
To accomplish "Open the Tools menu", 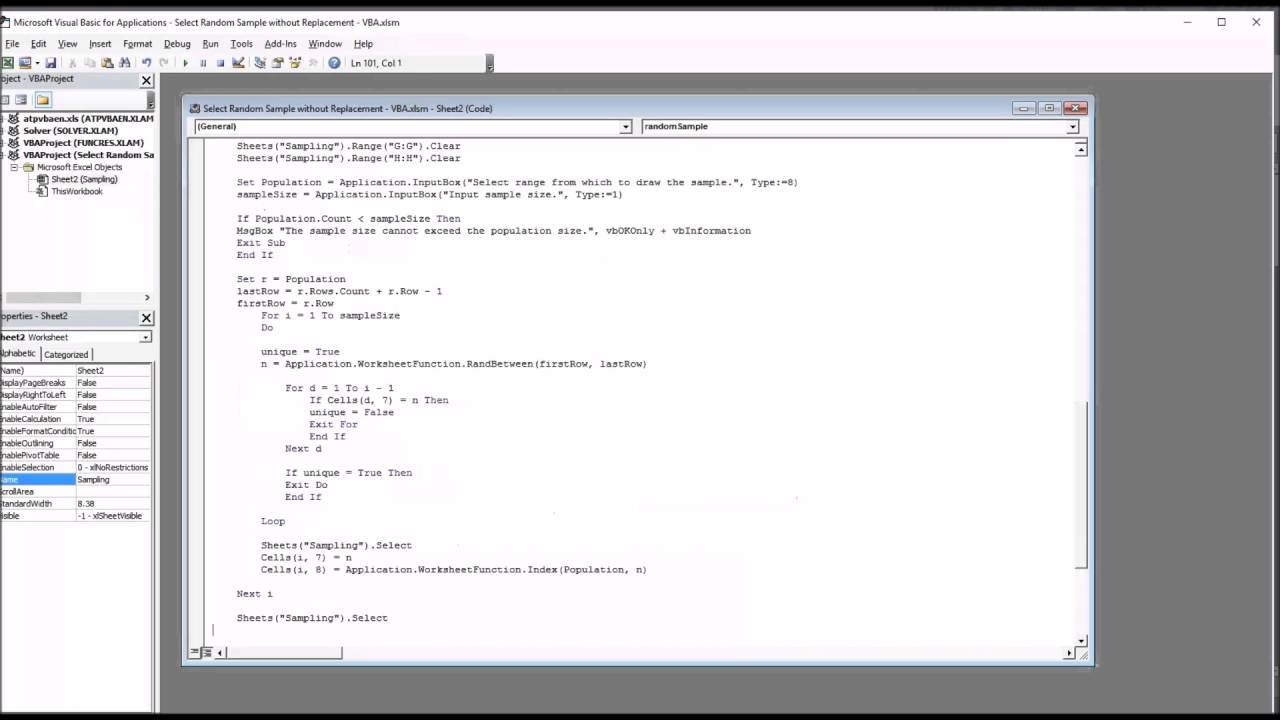I will [x=241, y=44].
